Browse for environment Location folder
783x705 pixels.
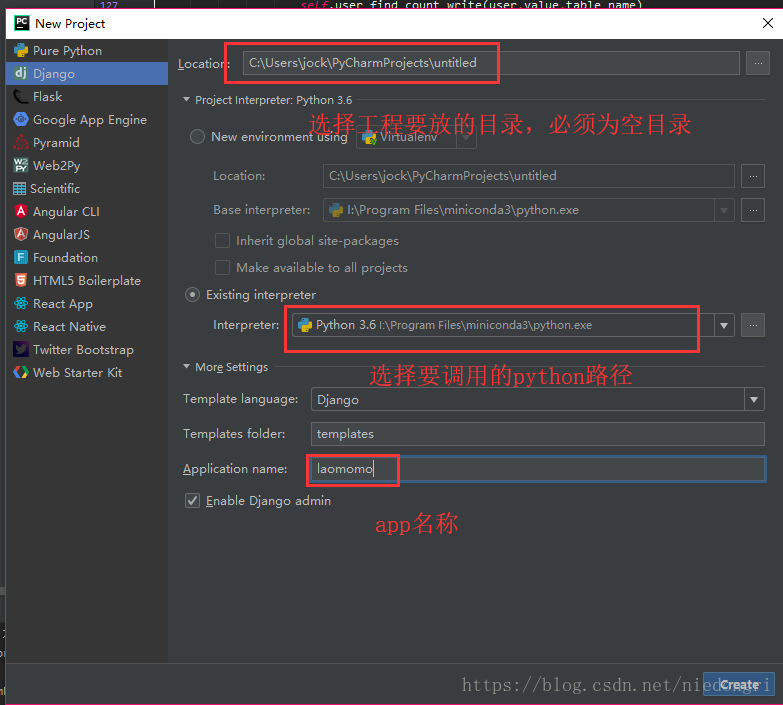click(x=753, y=176)
